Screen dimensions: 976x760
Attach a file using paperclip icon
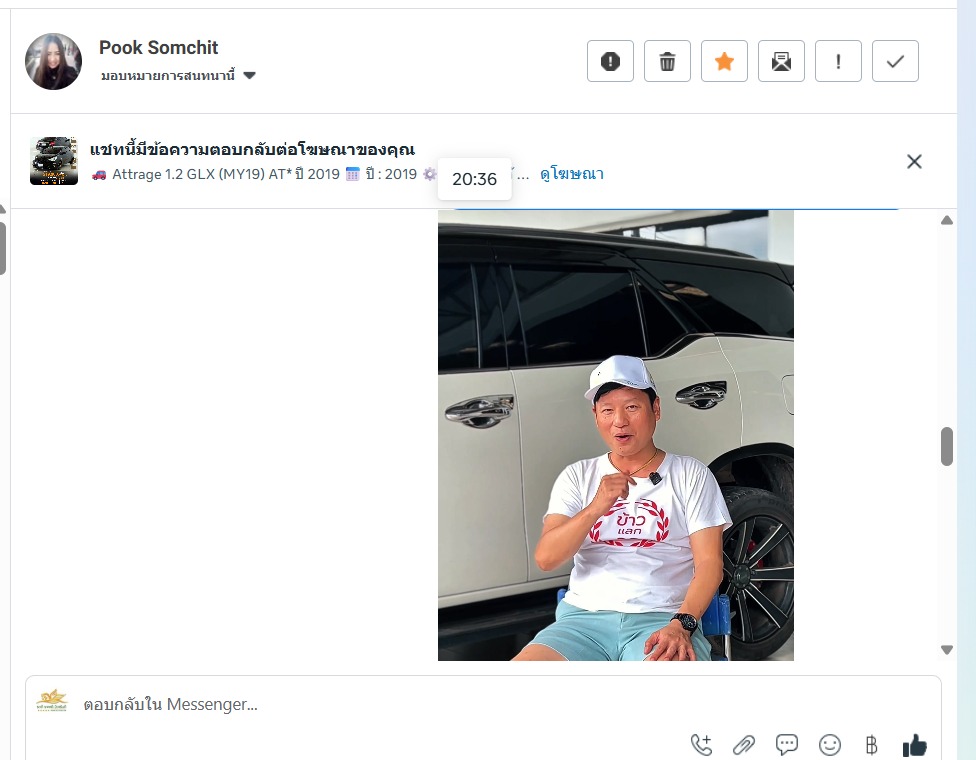coord(744,744)
